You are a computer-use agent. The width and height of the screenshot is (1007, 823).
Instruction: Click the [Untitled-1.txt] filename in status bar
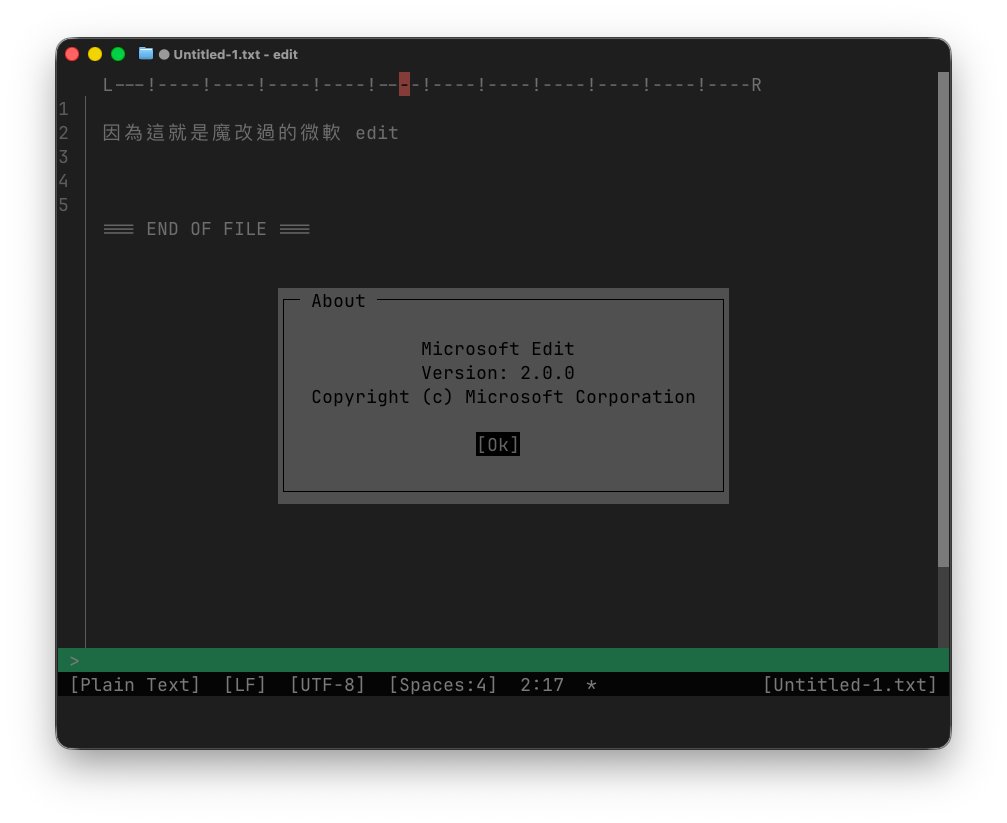[x=850, y=685]
